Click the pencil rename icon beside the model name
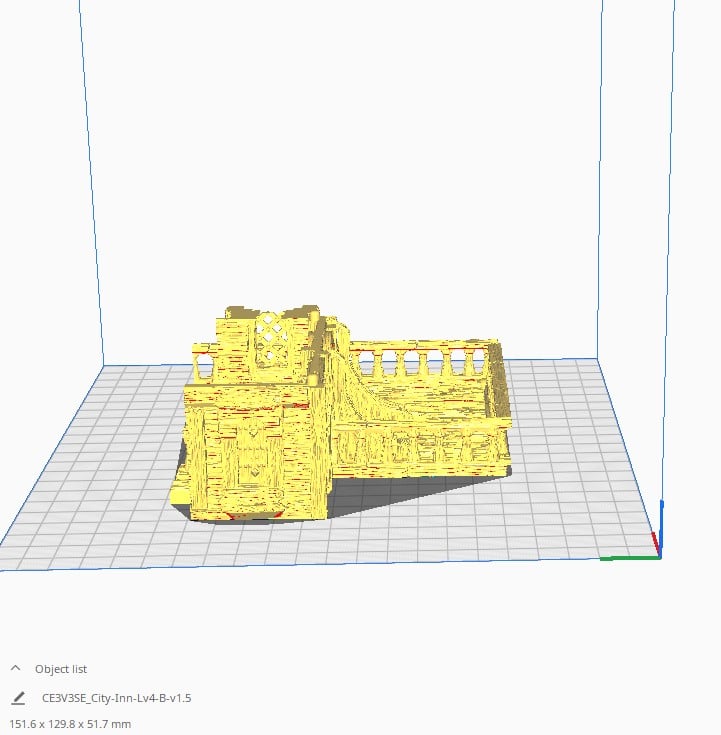The width and height of the screenshot is (721, 735). [x=18, y=698]
